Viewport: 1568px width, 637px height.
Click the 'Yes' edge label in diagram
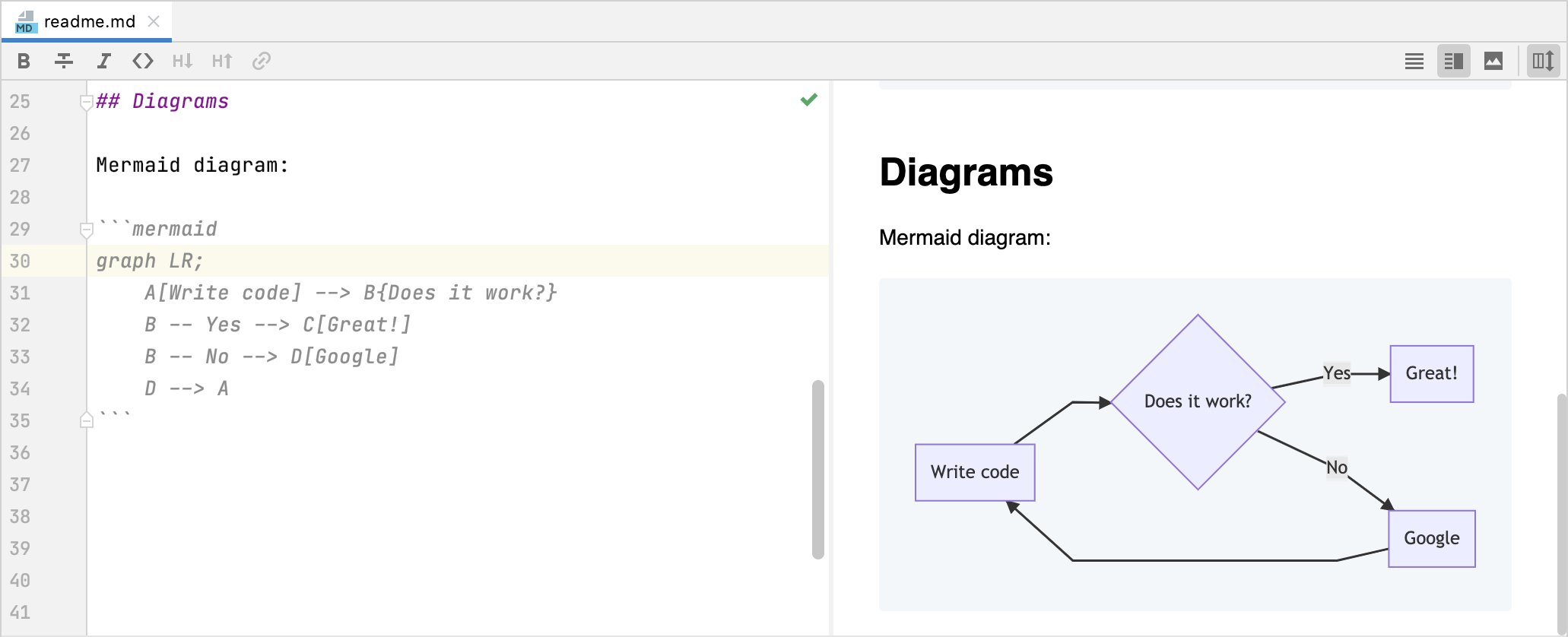point(1336,373)
